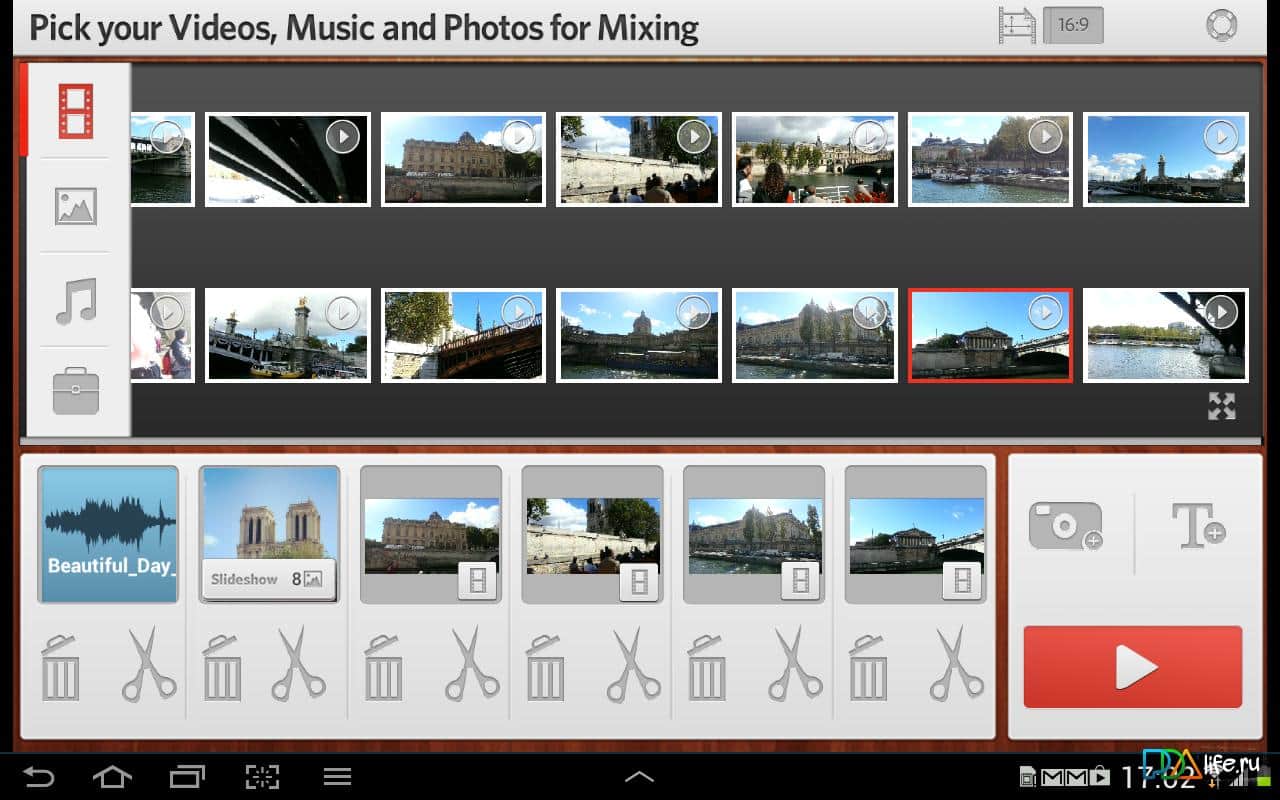Toggle the 16:9 aspect ratio button
This screenshot has width=1280, height=800.
click(x=1072, y=25)
